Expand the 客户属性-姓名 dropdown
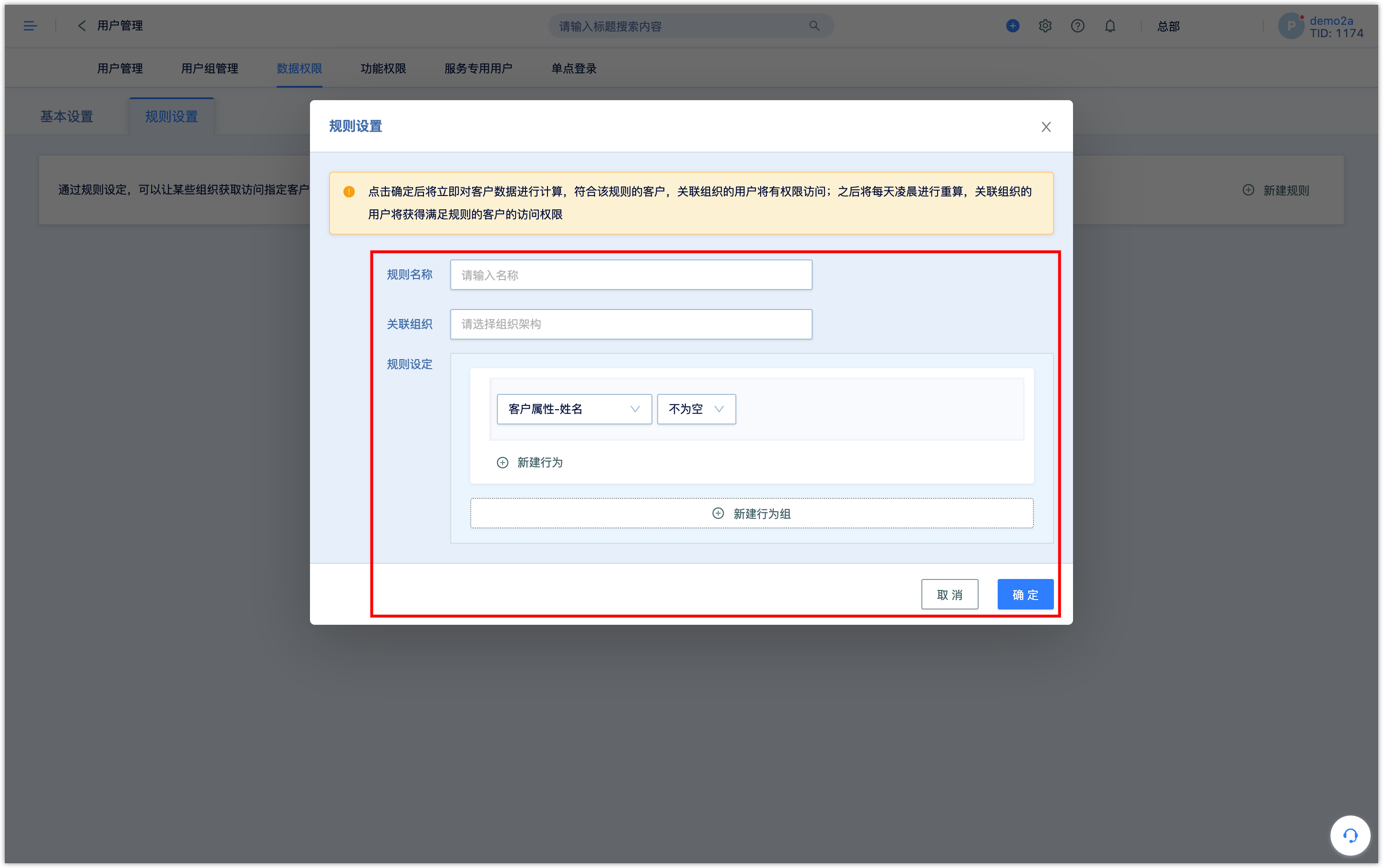The height and width of the screenshot is (868, 1383). (574, 409)
